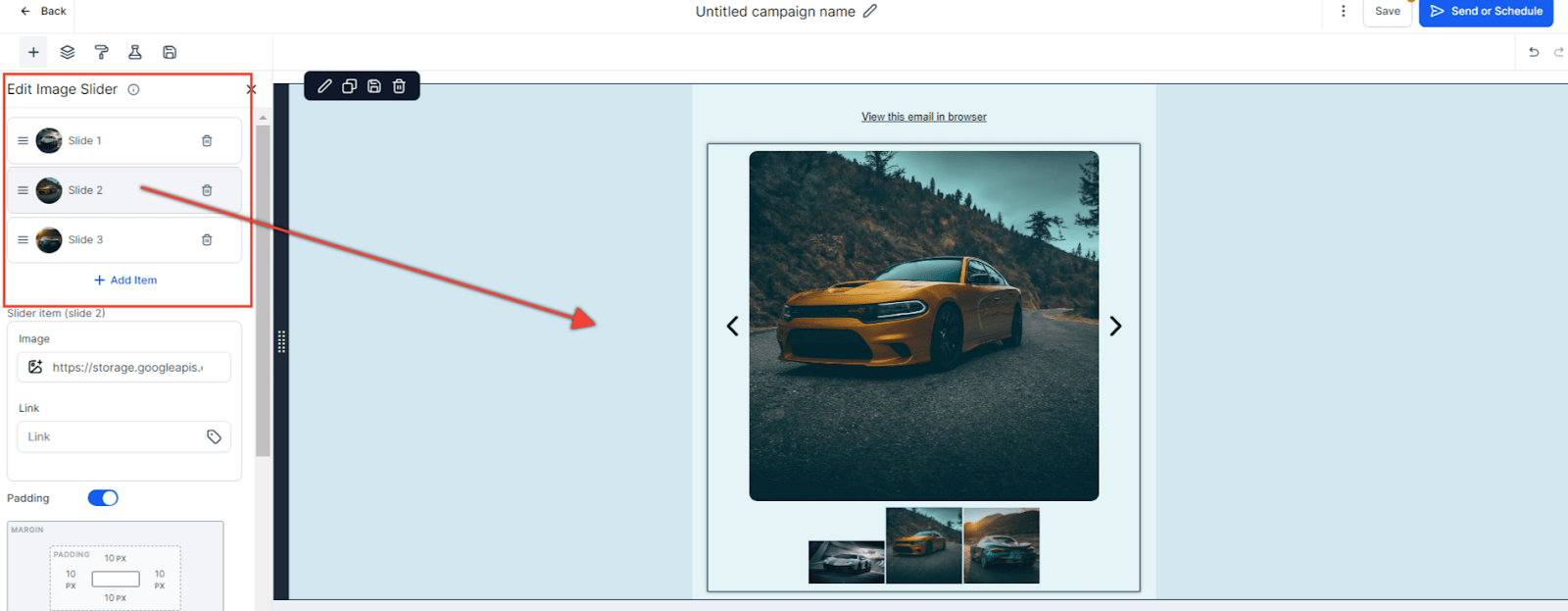
Task: Show previous slide with left chevron
Action: (x=732, y=326)
